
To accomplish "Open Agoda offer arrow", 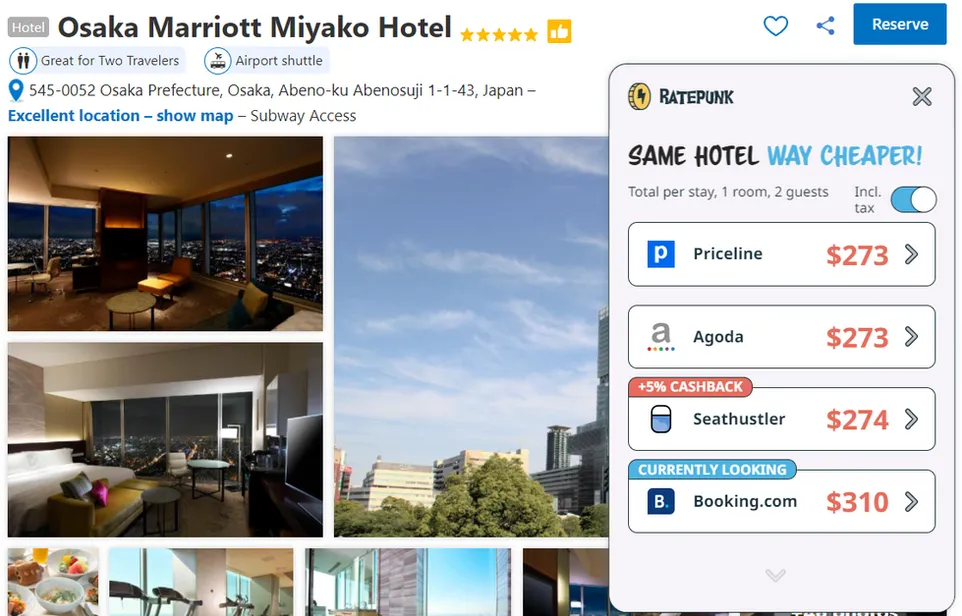I will coord(912,336).
